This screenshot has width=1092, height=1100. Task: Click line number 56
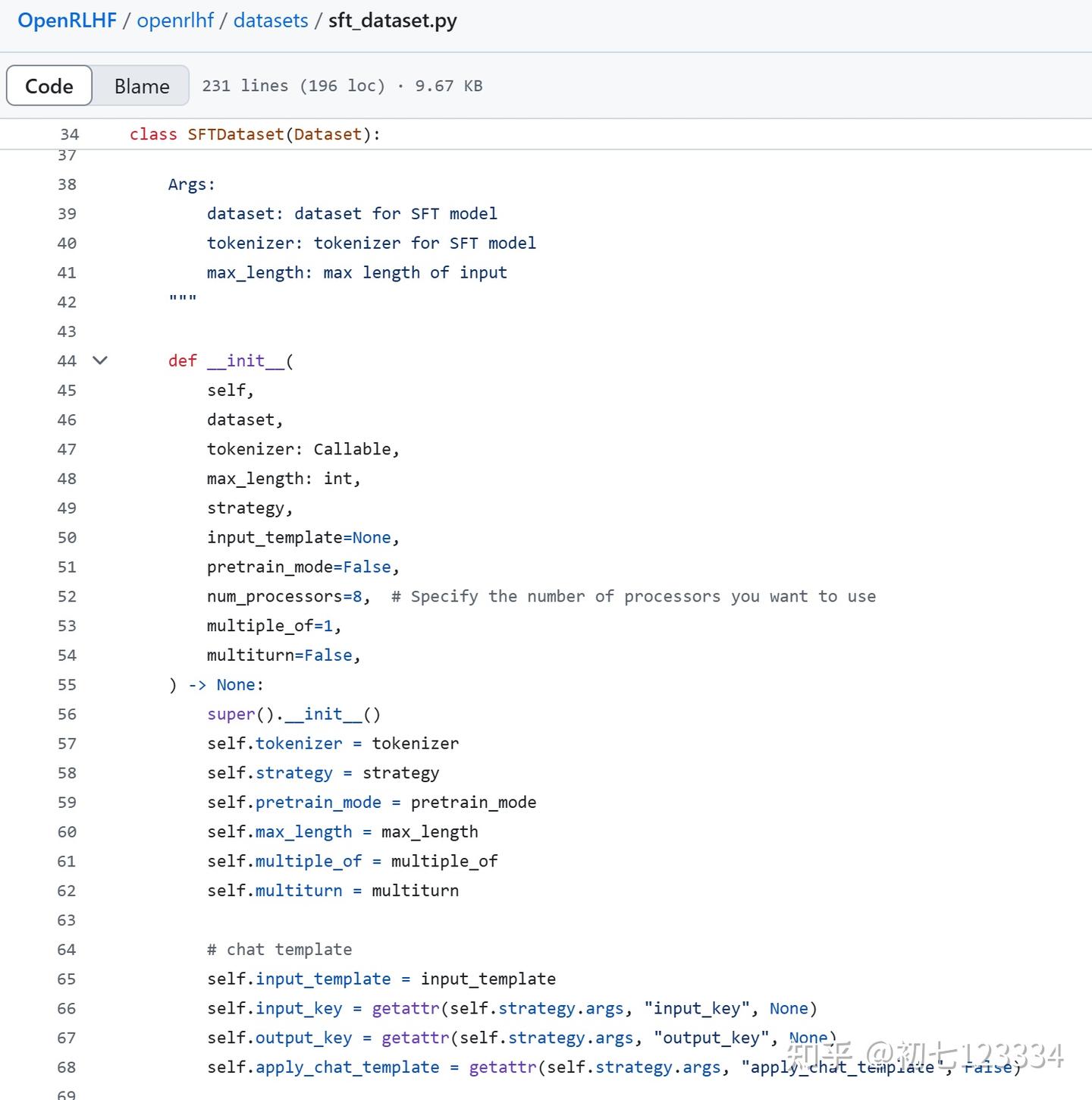[67, 714]
